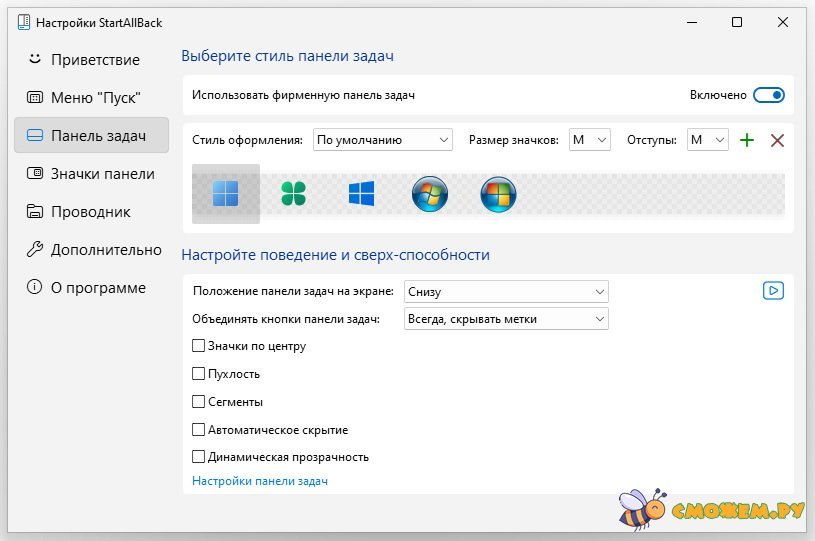815x541 pixels.
Task: Expand the "Размер значков" dropdown
Action: point(589,141)
